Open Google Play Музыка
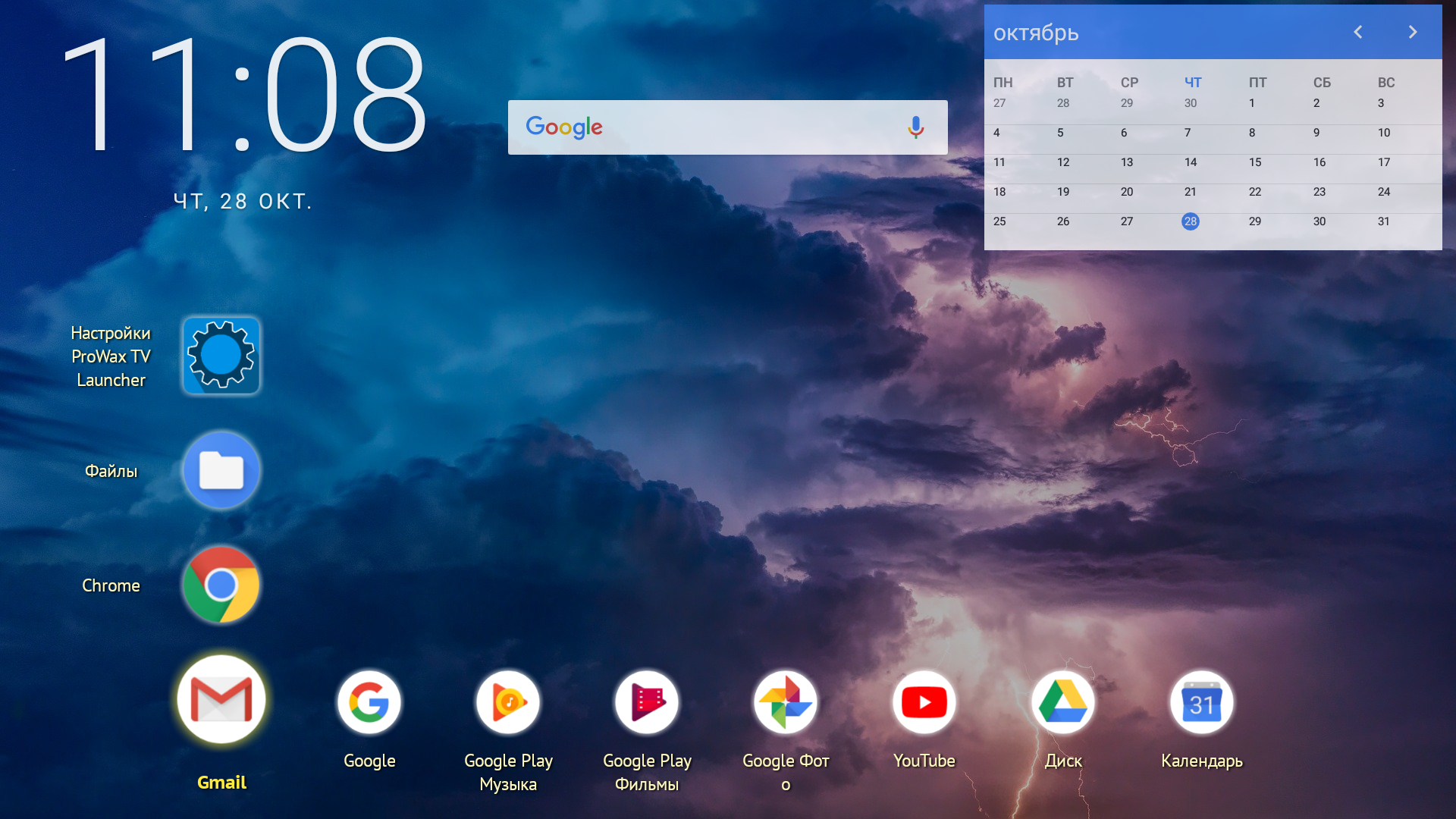The height and width of the screenshot is (819, 1456). [x=508, y=700]
